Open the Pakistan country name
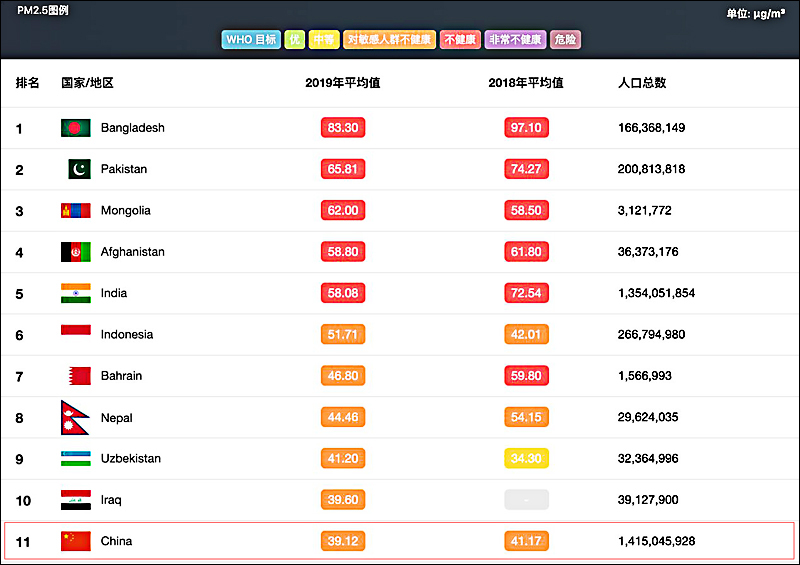The width and height of the screenshot is (800, 565). click(x=124, y=169)
